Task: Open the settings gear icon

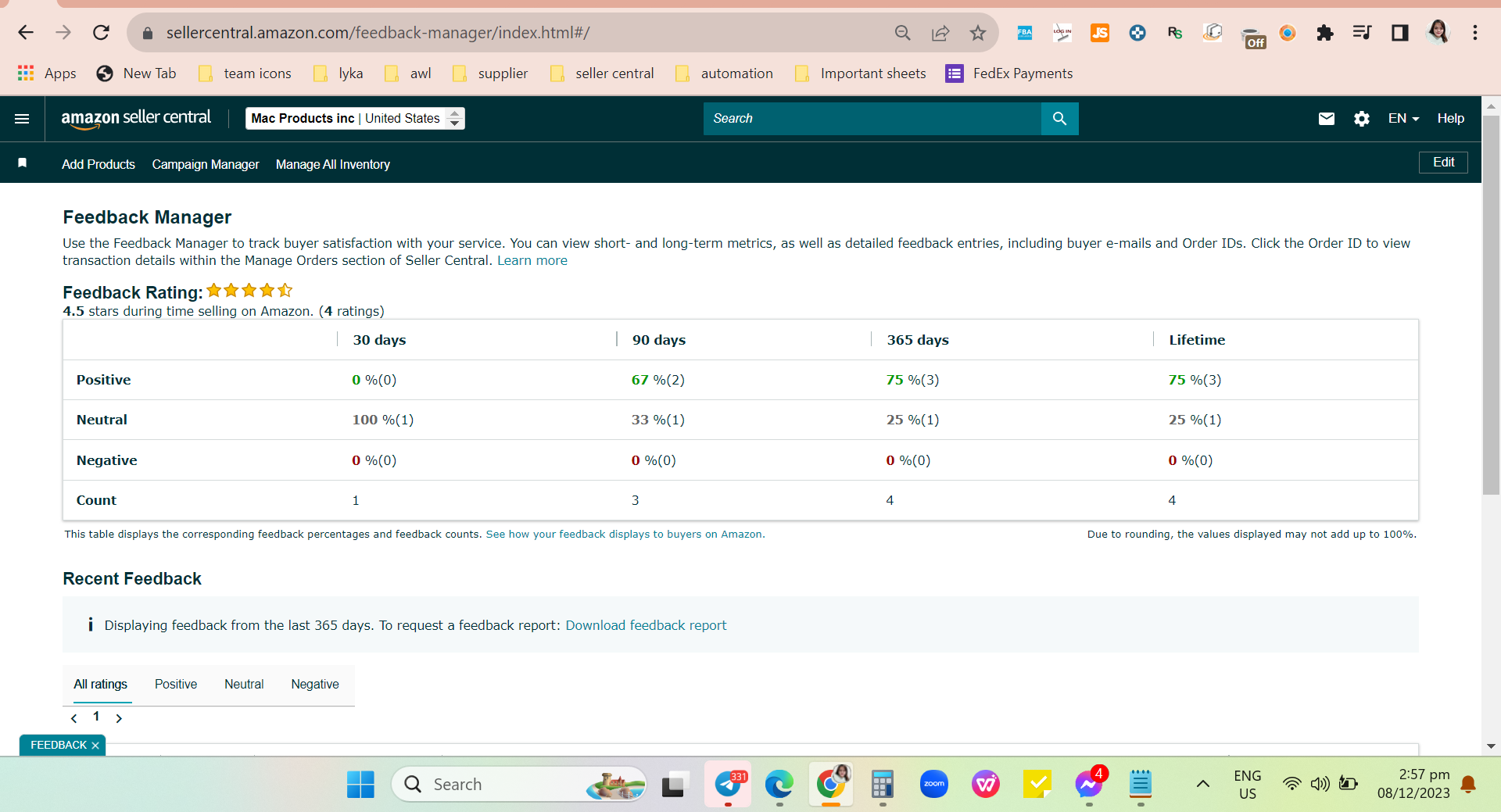Action: [x=1362, y=119]
